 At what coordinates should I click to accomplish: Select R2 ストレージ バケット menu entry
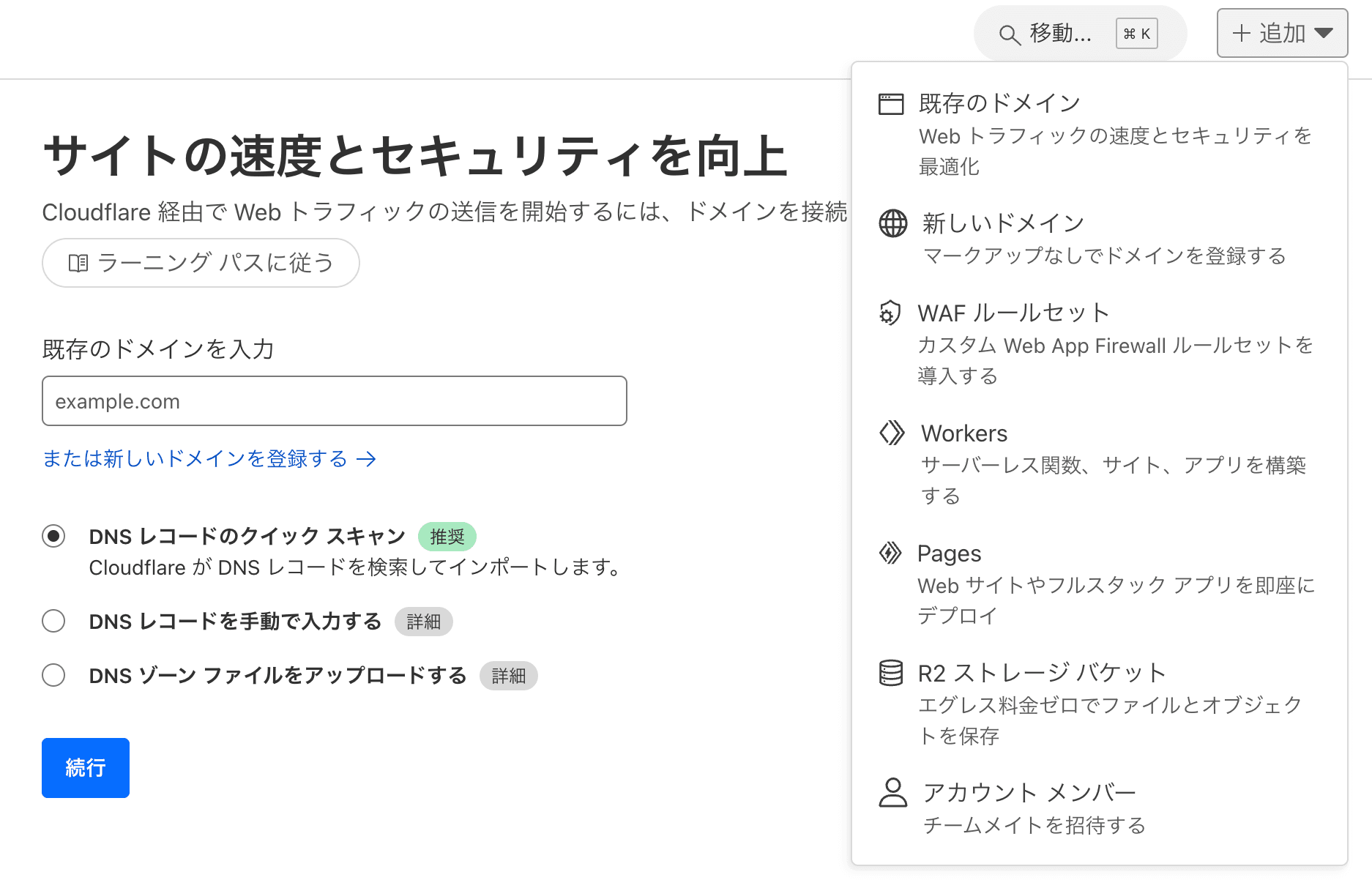[x=1040, y=671]
